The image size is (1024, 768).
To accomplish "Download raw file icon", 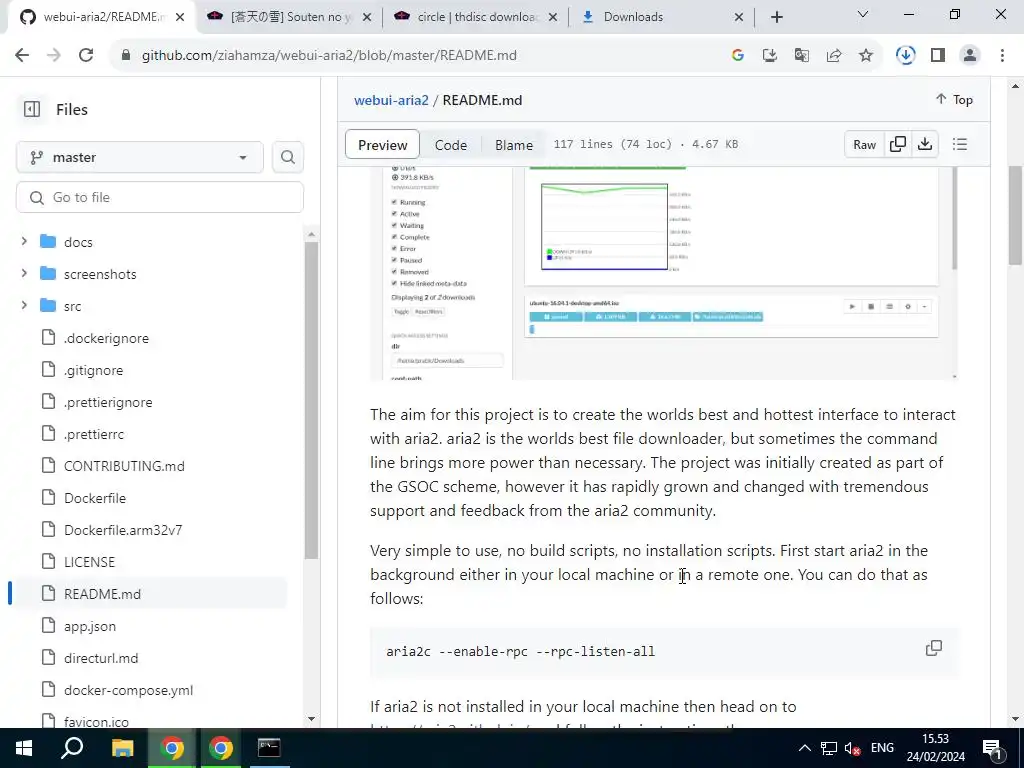I will pyautogui.click(x=925, y=144).
